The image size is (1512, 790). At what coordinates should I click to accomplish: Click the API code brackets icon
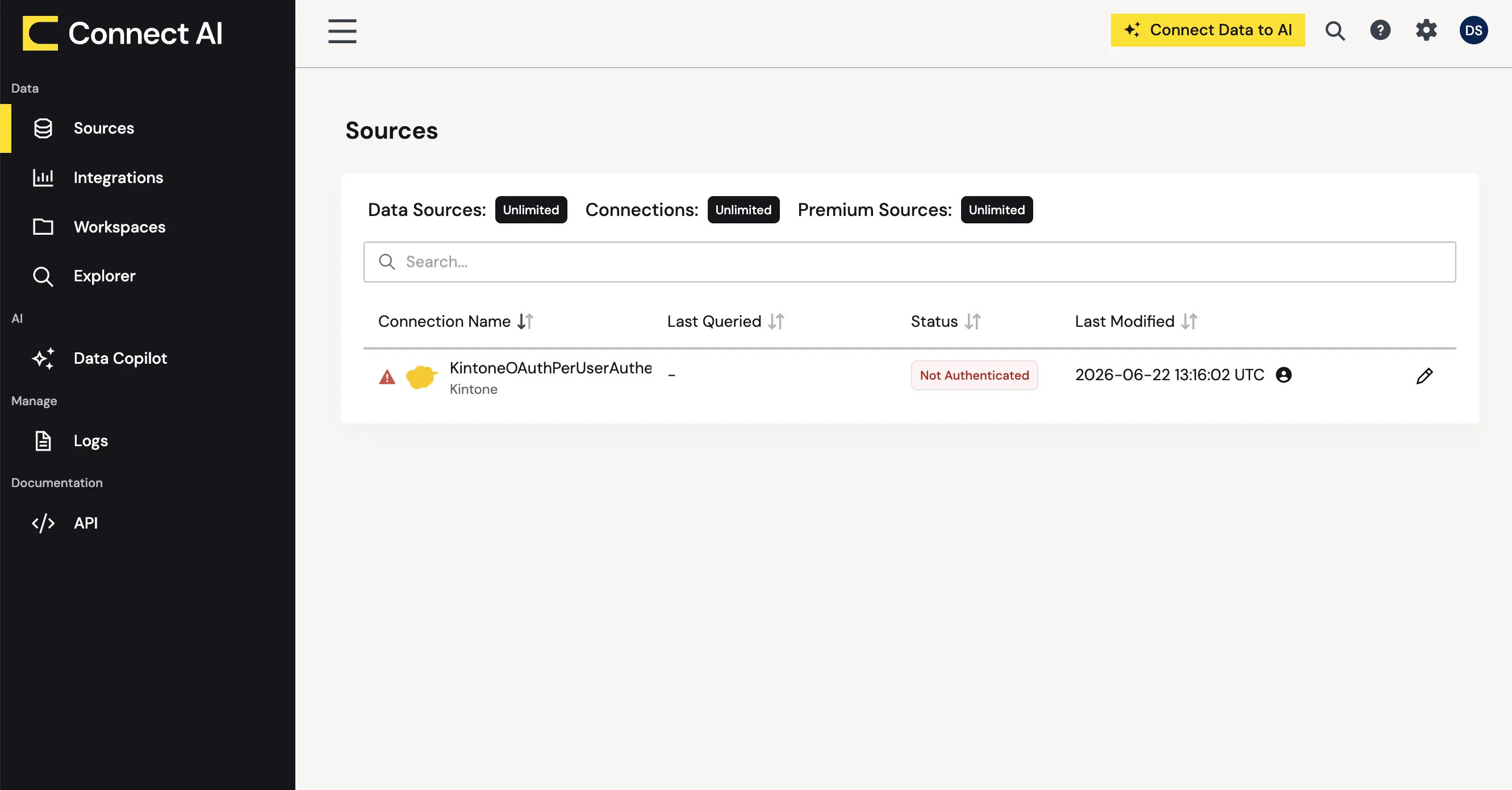coord(43,523)
